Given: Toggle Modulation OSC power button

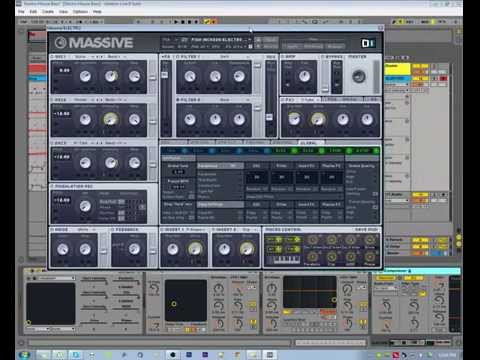Looking at the screenshot, I should (x=52, y=186).
